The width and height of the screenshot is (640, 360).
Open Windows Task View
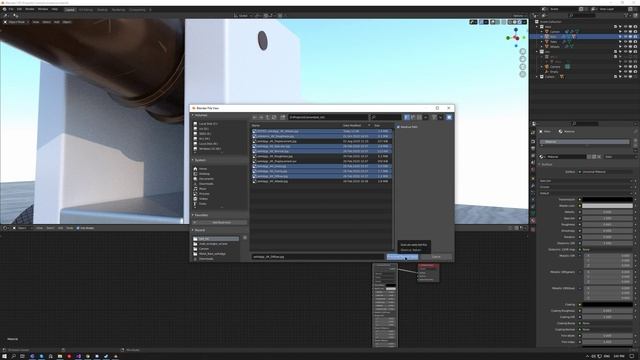22,356
